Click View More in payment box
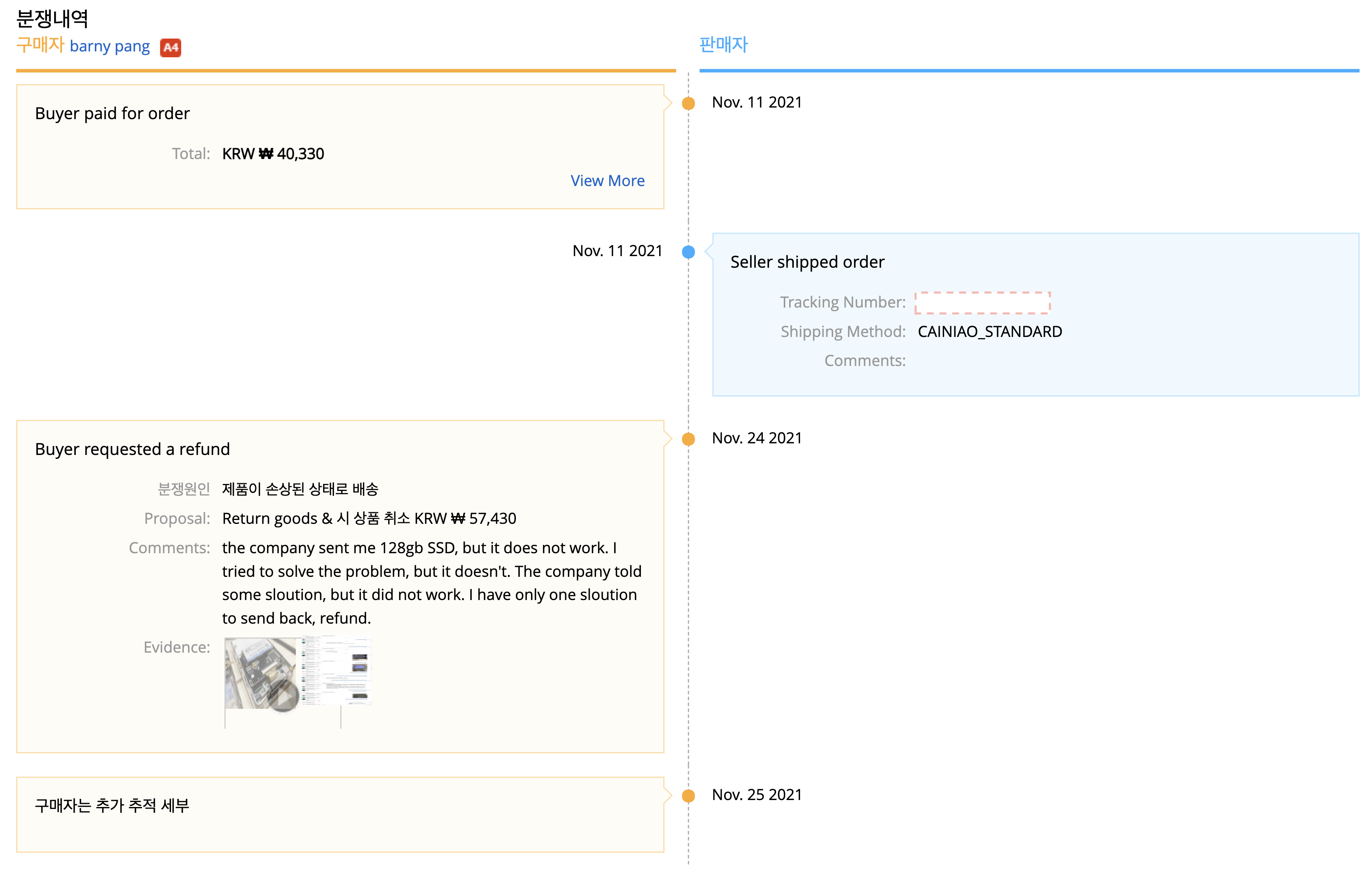1372x872 pixels. (607, 181)
